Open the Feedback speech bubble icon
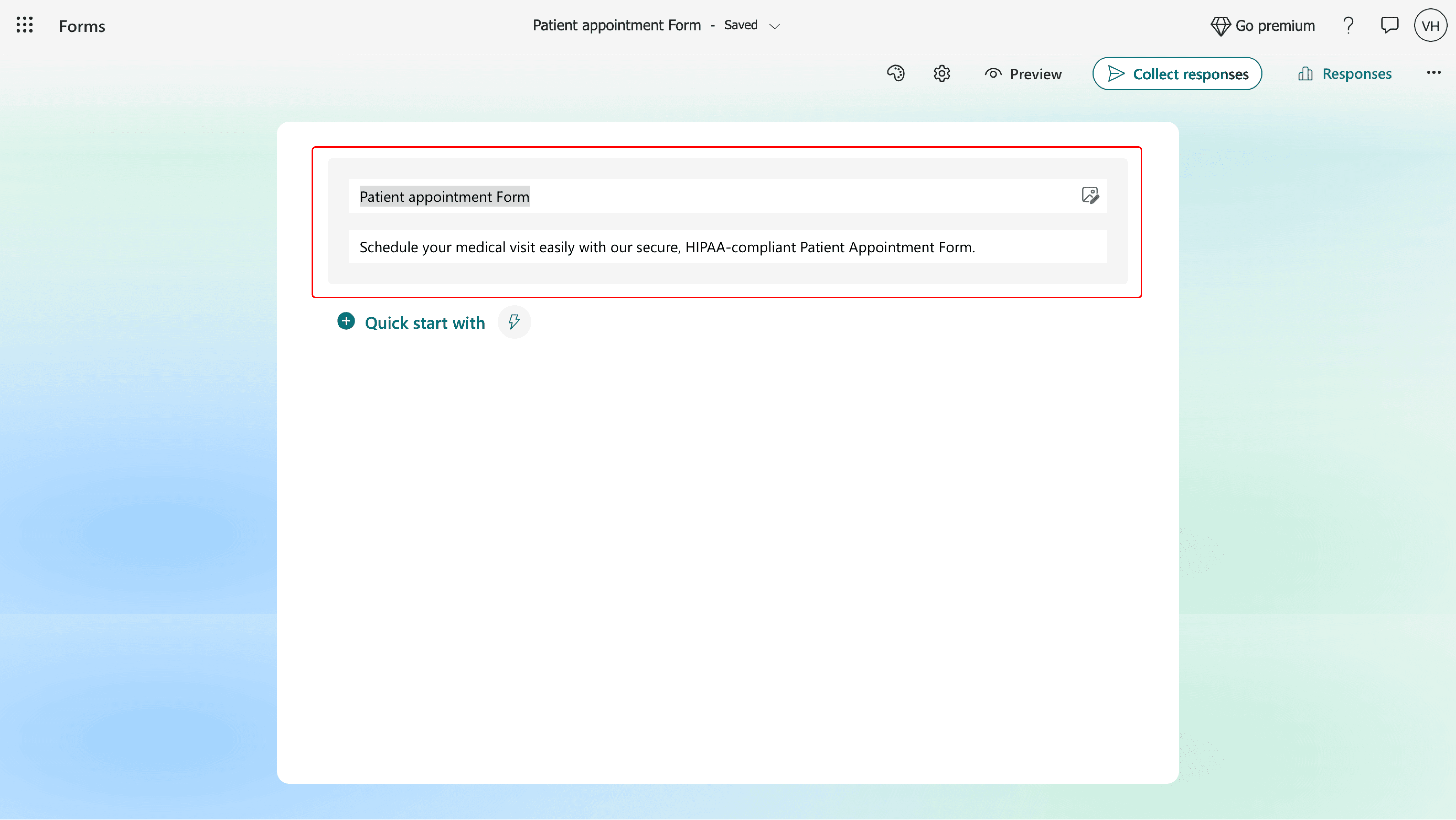The image size is (1456, 820). click(x=1389, y=25)
